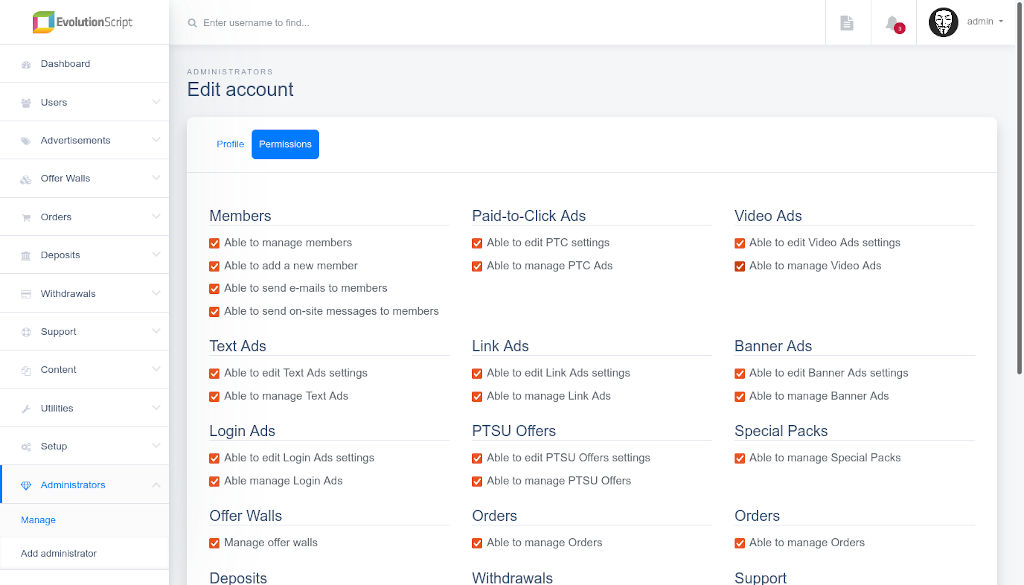Image resolution: width=1024 pixels, height=585 pixels.
Task: Open the Add administrator link
Action: click(x=59, y=553)
